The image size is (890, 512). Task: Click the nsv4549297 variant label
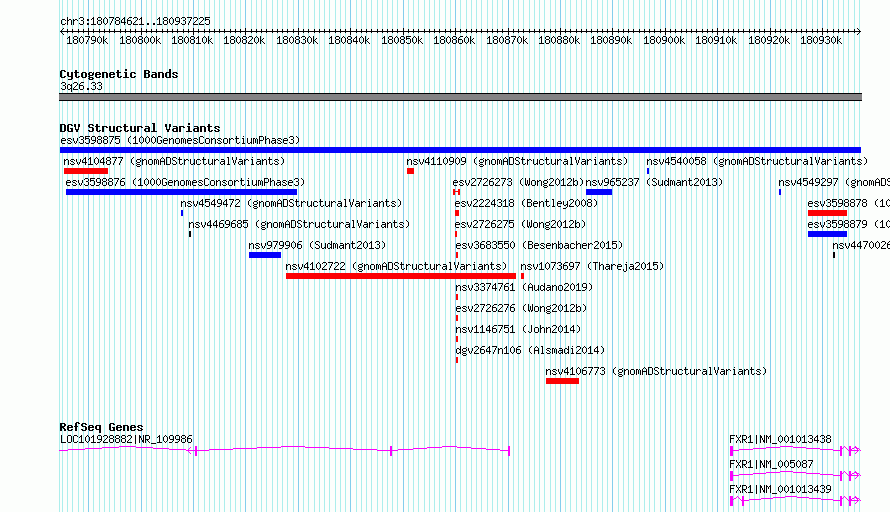pyautogui.click(x=834, y=182)
